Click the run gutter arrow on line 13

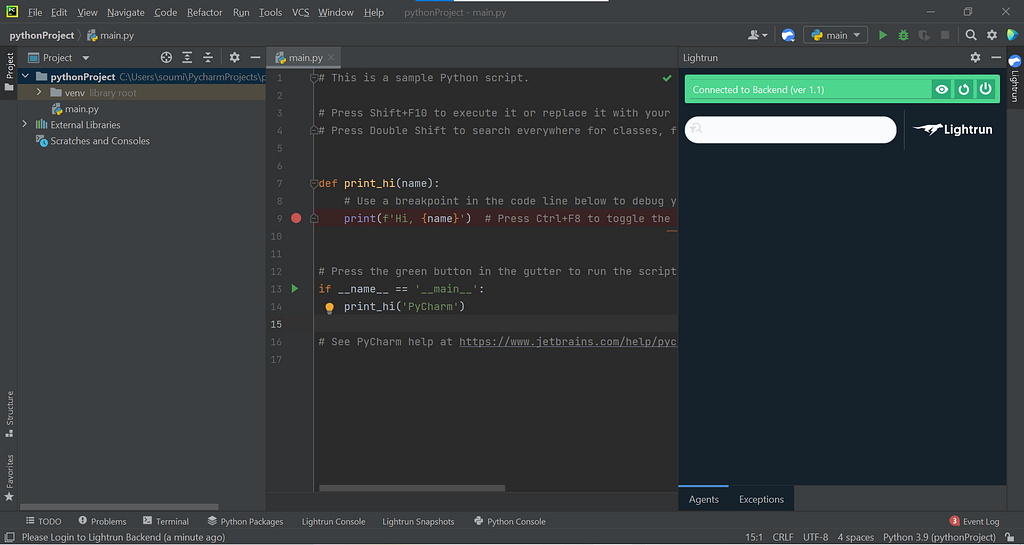pos(295,288)
